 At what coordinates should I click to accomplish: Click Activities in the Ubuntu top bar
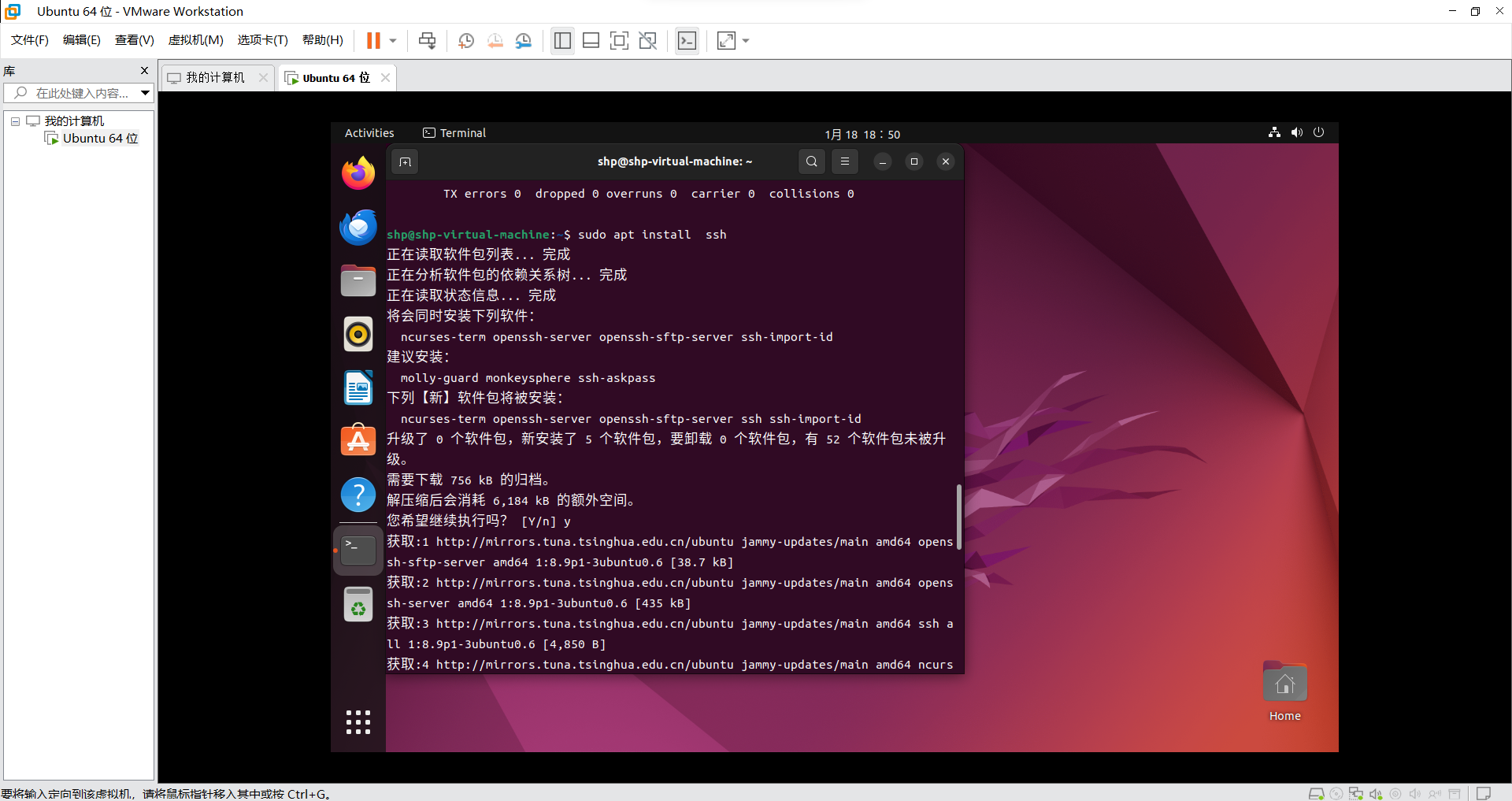click(x=369, y=133)
